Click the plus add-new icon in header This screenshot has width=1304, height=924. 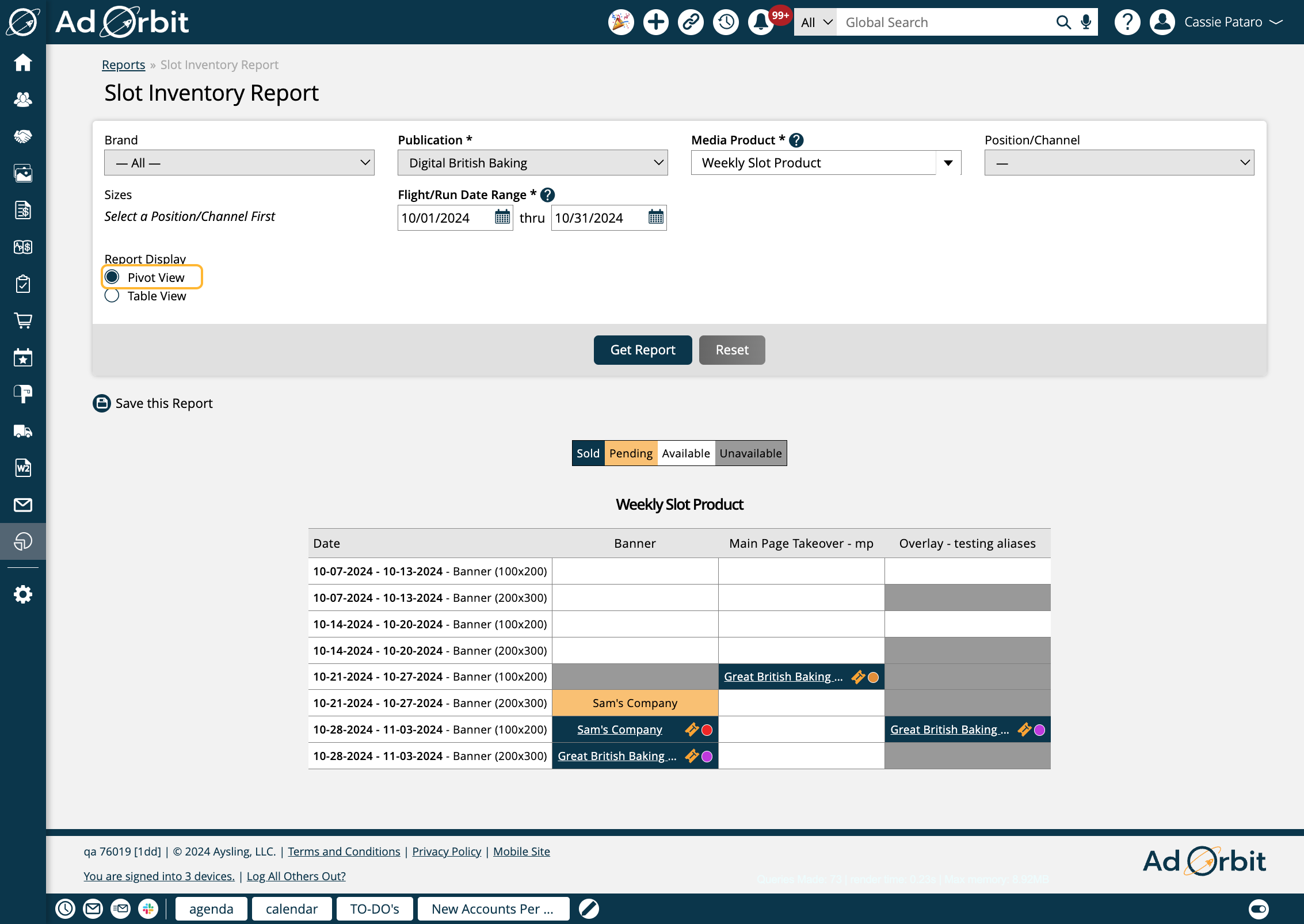click(x=656, y=22)
